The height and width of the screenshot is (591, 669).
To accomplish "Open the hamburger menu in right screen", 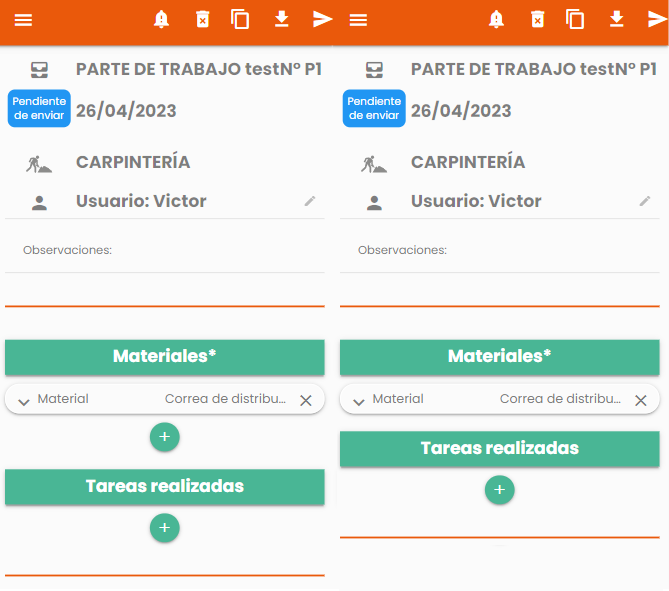I will point(358,20).
